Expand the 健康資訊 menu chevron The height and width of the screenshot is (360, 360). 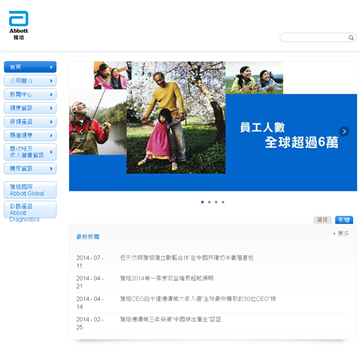pos(51,108)
